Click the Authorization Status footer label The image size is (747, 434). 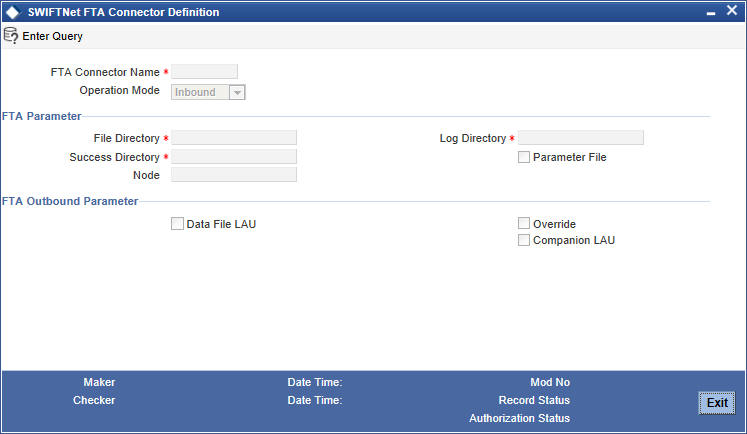pos(519,418)
